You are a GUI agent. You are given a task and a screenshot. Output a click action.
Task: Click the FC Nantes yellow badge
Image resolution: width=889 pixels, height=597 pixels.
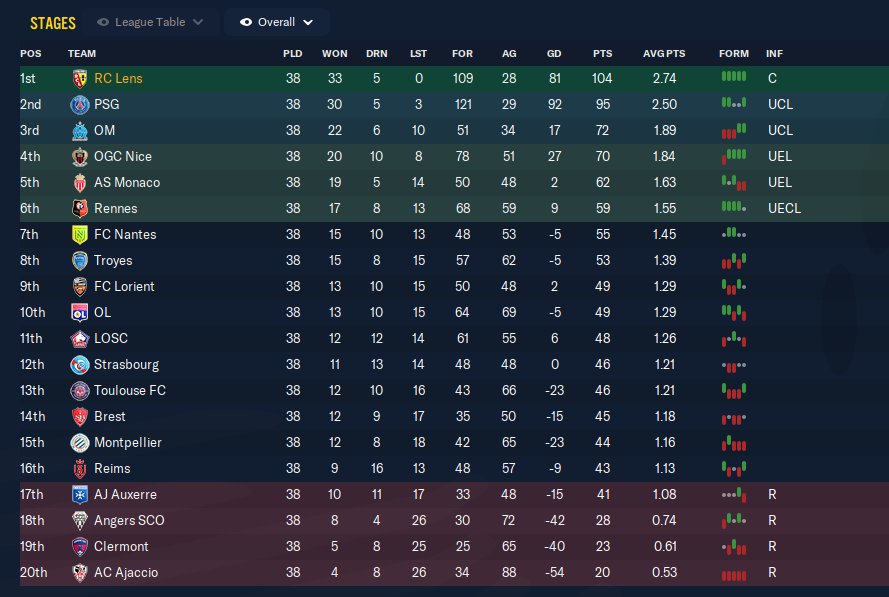(79, 234)
